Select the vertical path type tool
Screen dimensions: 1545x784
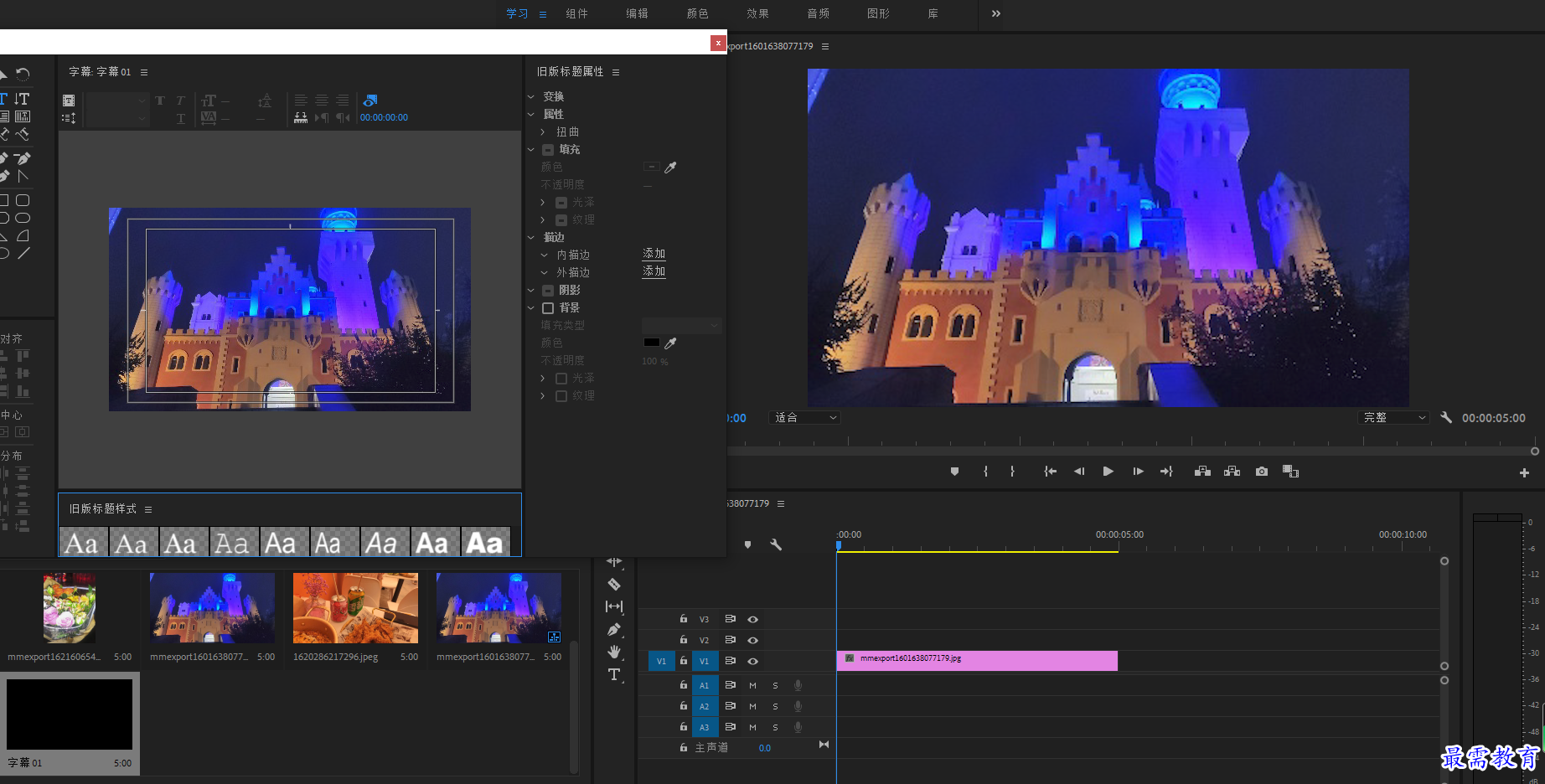click(x=23, y=134)
